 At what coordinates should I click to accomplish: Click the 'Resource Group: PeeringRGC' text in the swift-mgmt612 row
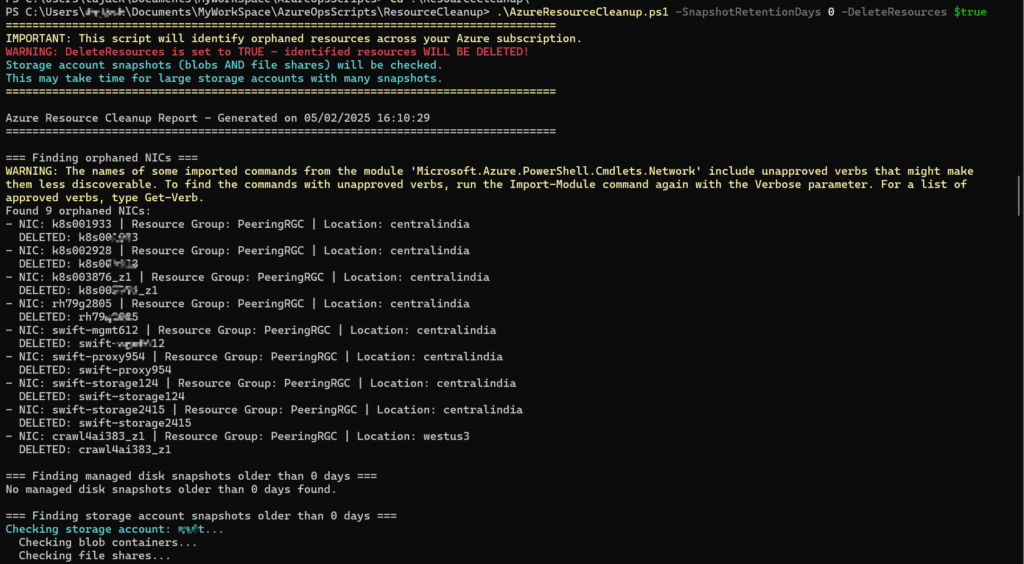tap(244, 330)
